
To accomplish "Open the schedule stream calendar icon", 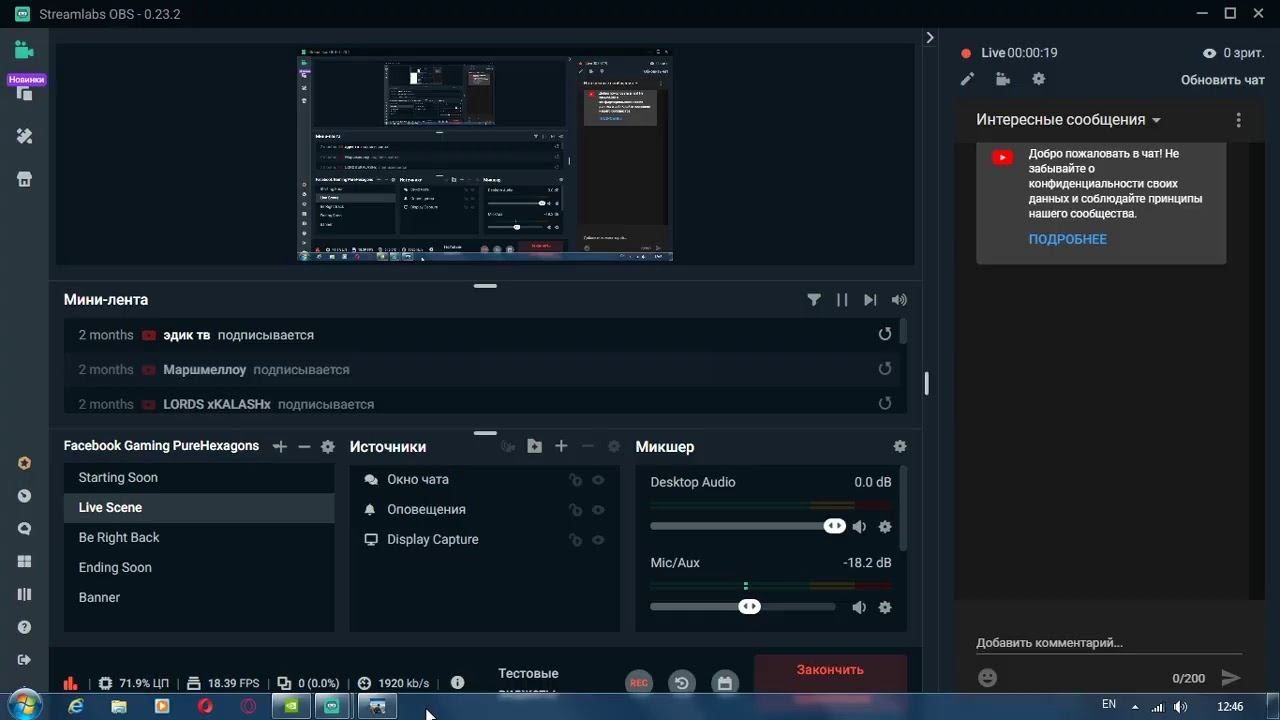I will 725,683.
